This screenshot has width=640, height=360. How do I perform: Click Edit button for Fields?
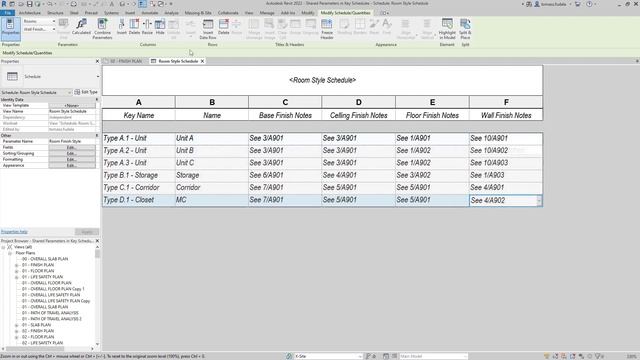pos(72,147)
